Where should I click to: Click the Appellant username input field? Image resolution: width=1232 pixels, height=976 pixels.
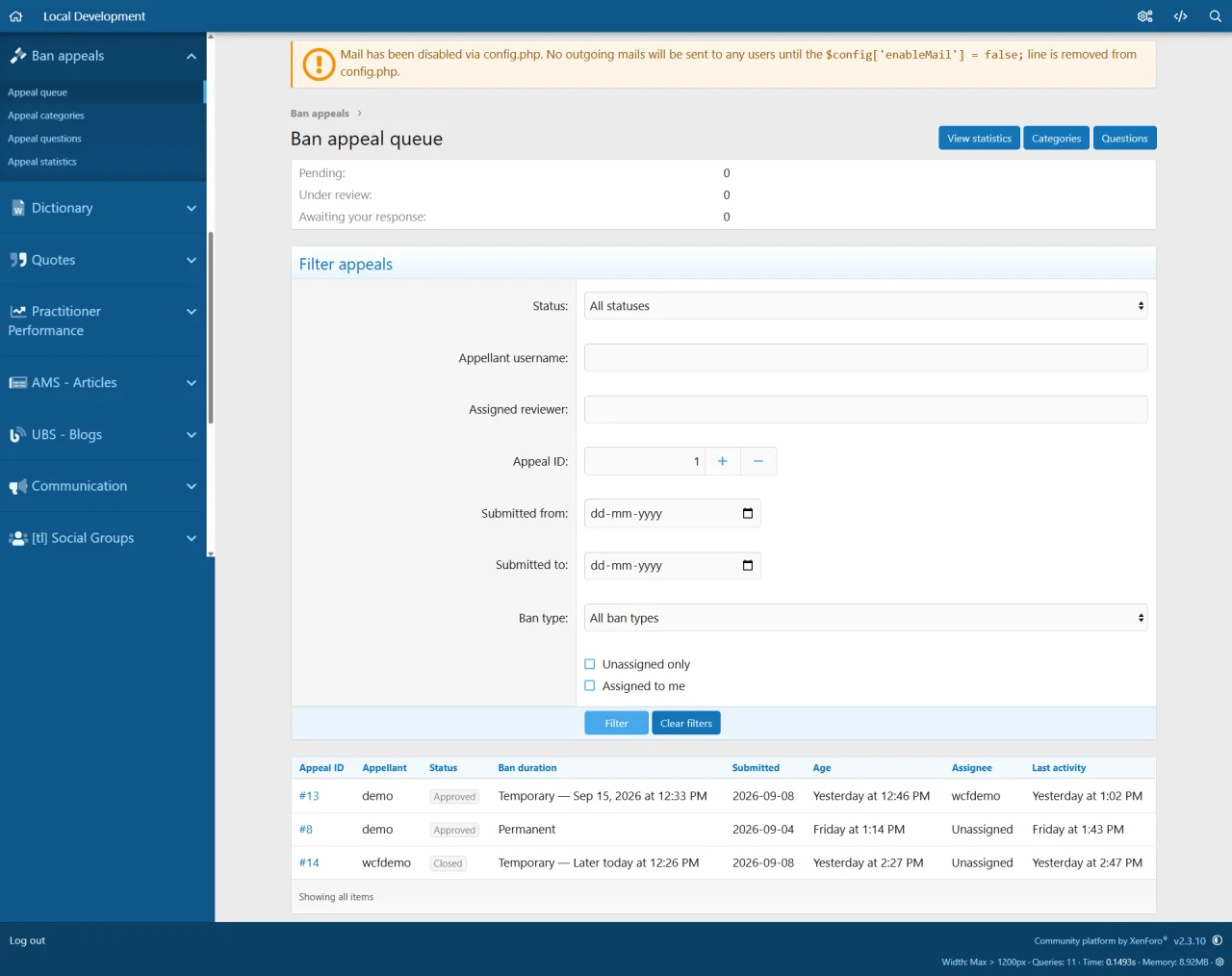click(x=866, y=358)
